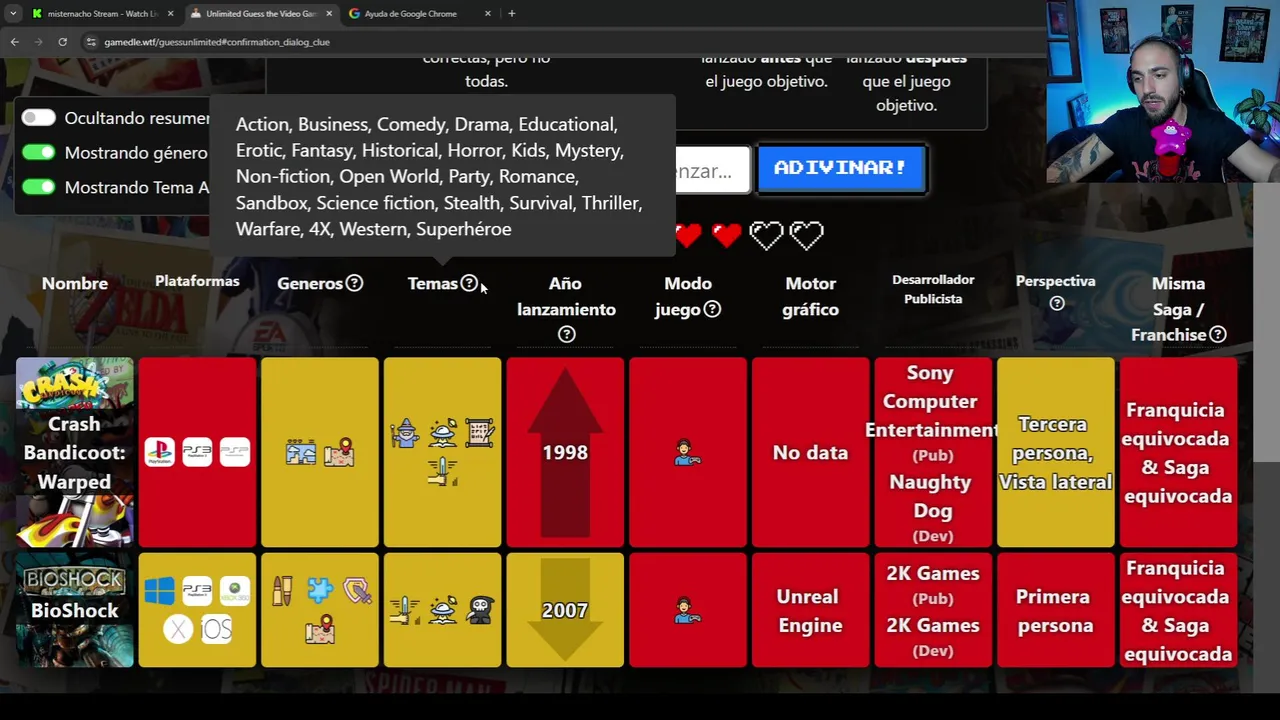Focus the game guess text input
The image size is (1280, 720).
(712, 170)
